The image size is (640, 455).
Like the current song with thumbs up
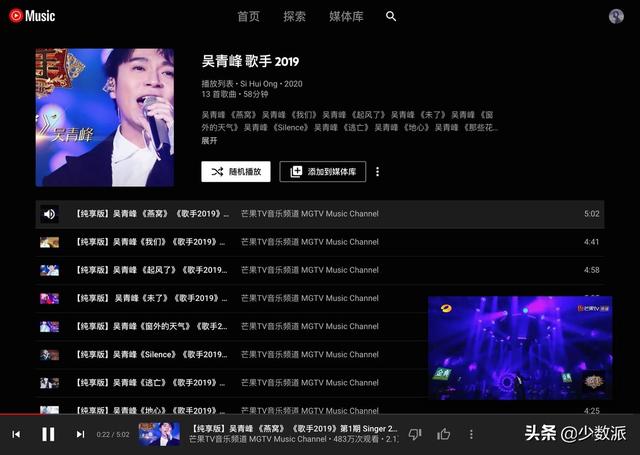coord(443,434)
